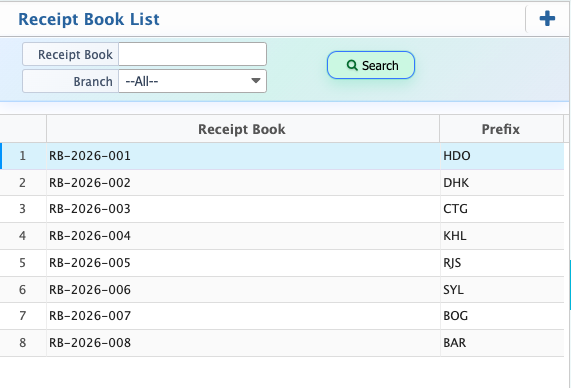Image resolution: width=571 pixels, height=388 pixels.
Task: Click the Search button
Action: click(371, 65)
